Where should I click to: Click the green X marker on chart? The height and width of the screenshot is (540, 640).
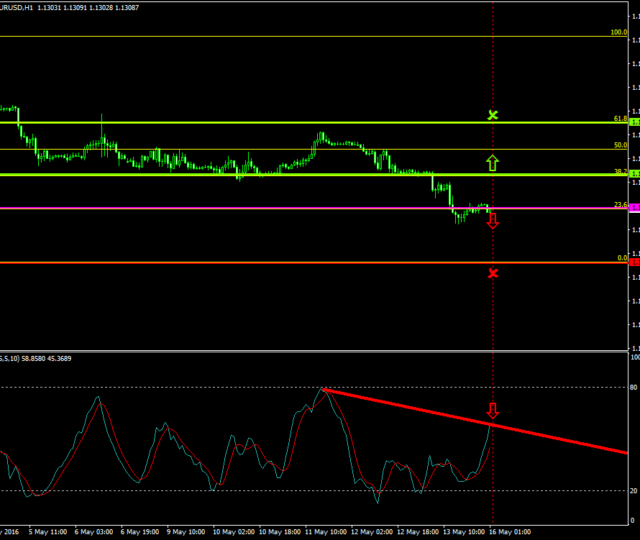click(x=492, y=116)
